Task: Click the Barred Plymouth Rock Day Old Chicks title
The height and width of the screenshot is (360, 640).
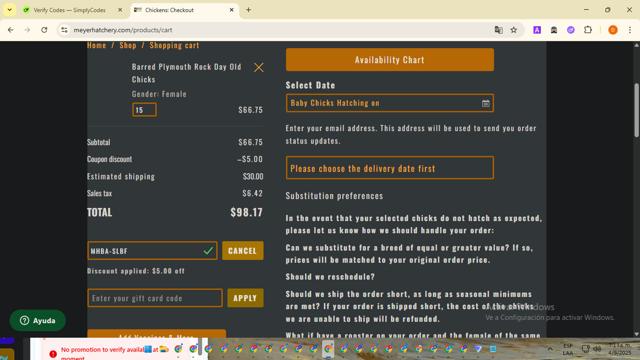Action: 187,73
